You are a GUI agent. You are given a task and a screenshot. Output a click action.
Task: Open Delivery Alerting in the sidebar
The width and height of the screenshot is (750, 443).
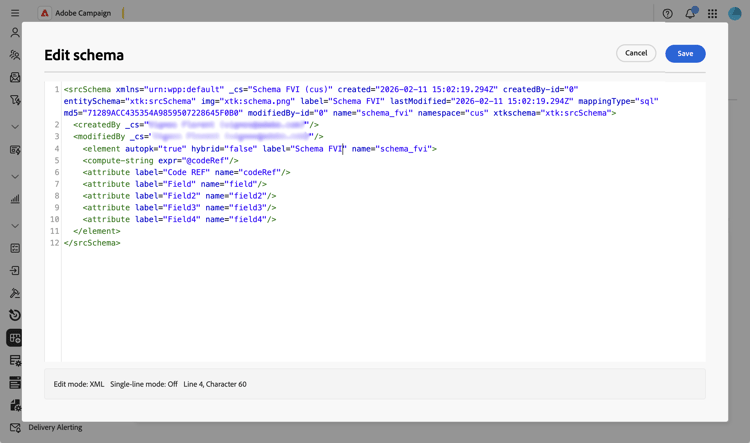pyautogui.click(x=55, y=427)
